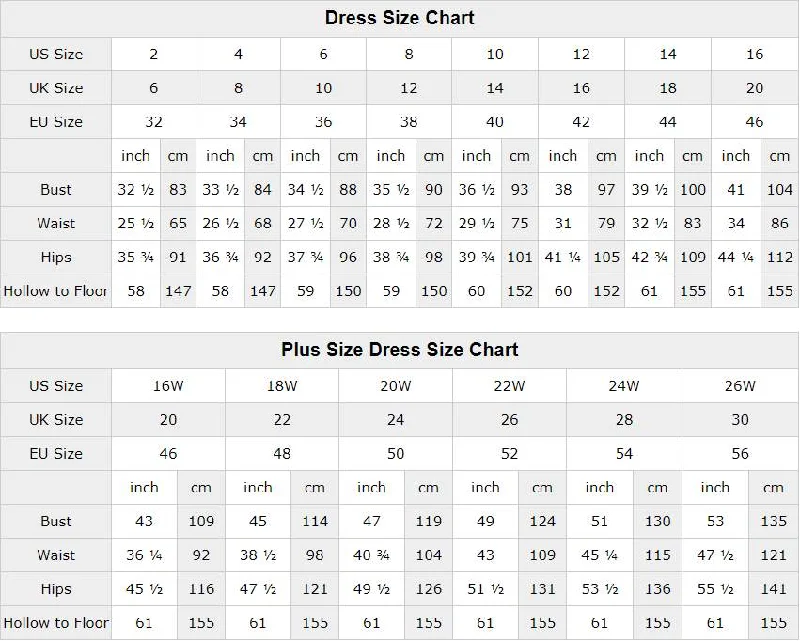
Task: Click the 18W US size cell
Action: point(282,386)
